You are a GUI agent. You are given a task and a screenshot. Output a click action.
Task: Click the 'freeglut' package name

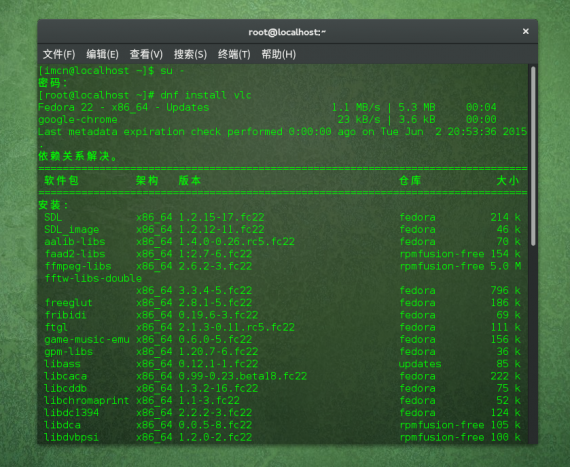click(x=68, y=303)
